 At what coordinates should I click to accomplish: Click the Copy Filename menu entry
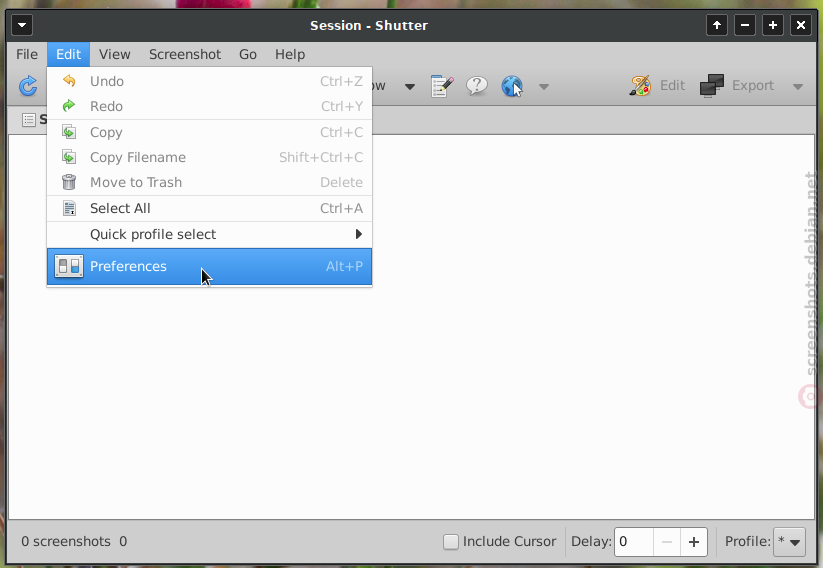tap(209, 157)
